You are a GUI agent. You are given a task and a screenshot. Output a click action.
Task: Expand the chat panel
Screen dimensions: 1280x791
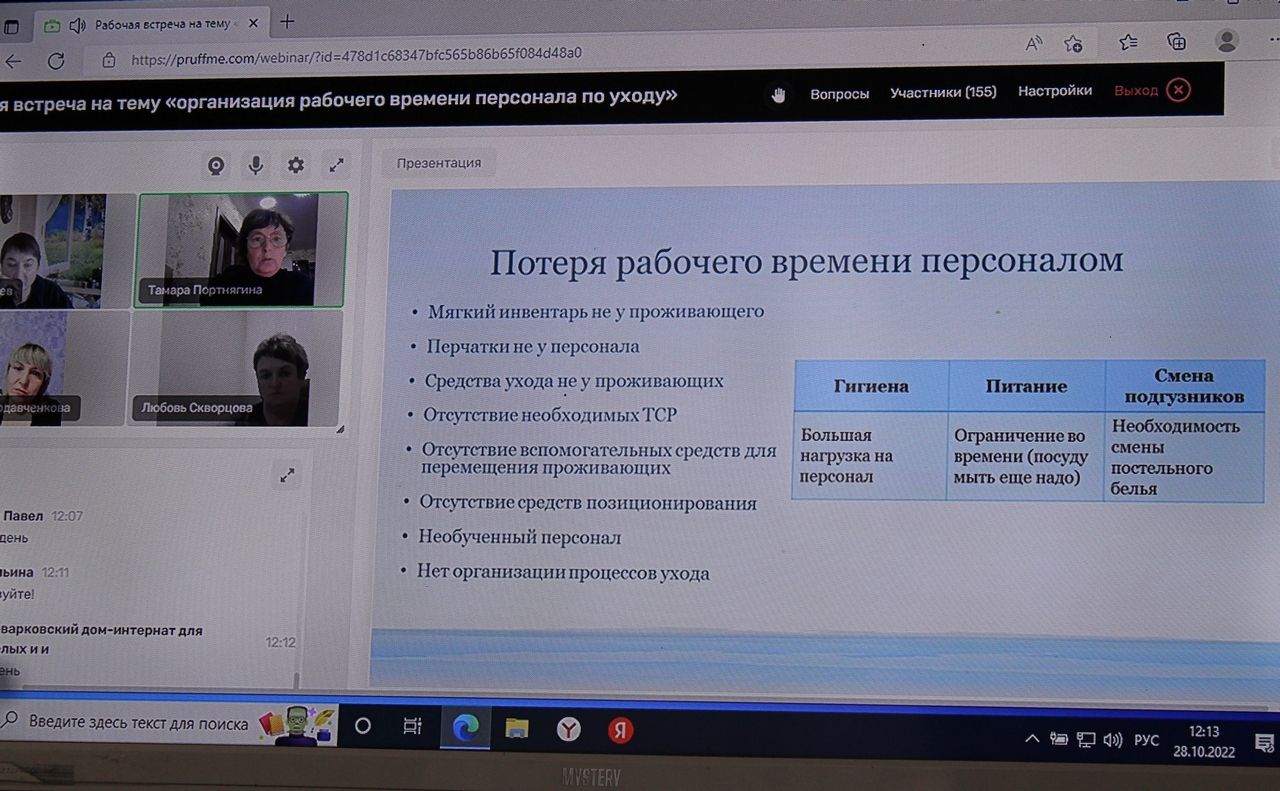coord(287,476)
